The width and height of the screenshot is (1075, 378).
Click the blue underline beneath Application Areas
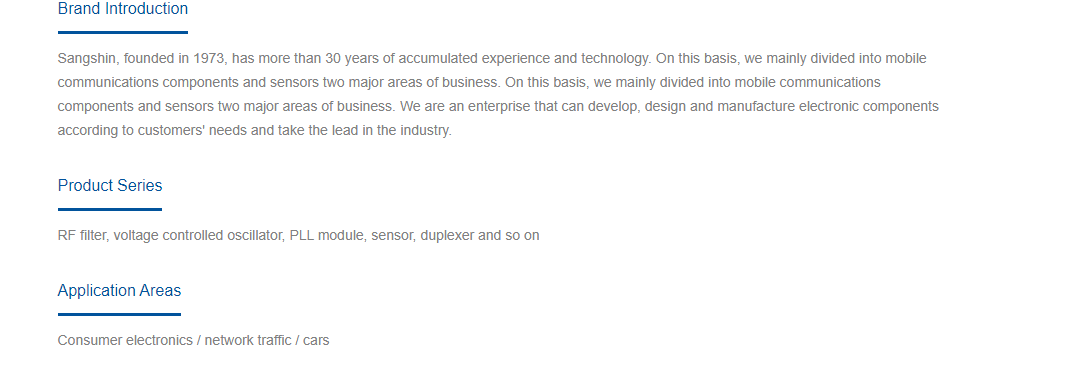[119, 314]
